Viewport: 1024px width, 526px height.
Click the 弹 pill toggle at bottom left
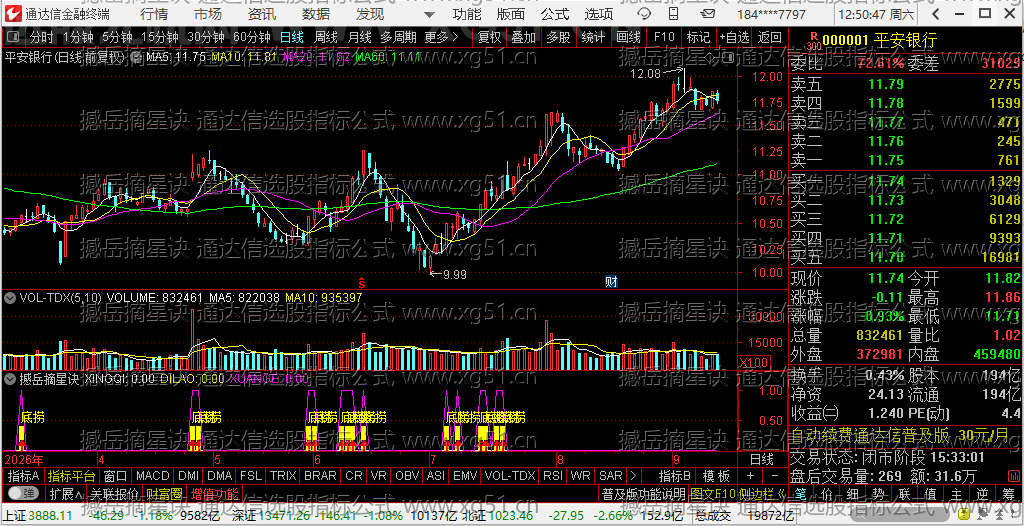coord(22,493)
